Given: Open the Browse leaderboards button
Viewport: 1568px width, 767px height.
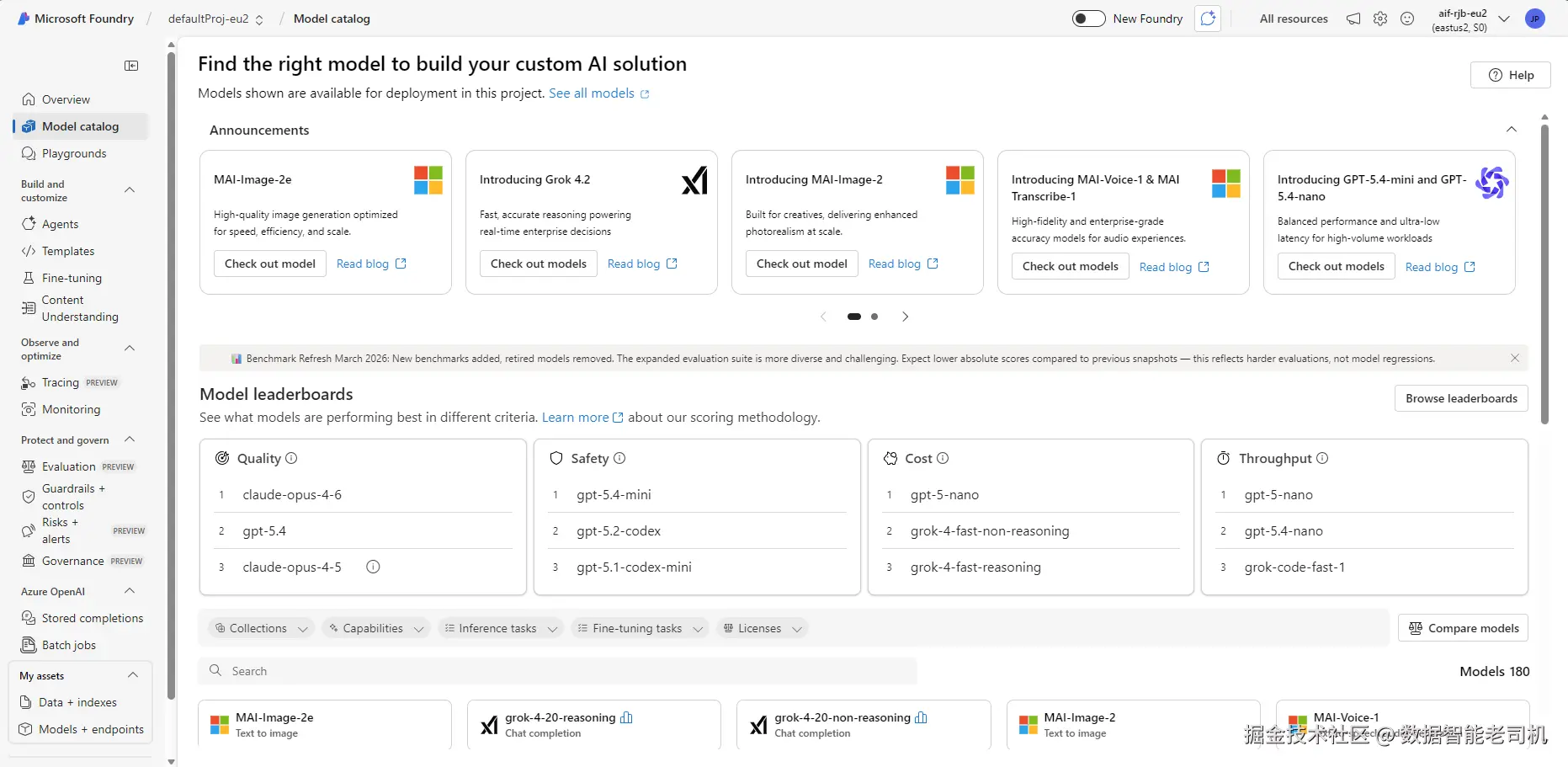Looking at the screenshot, I should [x=1461, y=398].
